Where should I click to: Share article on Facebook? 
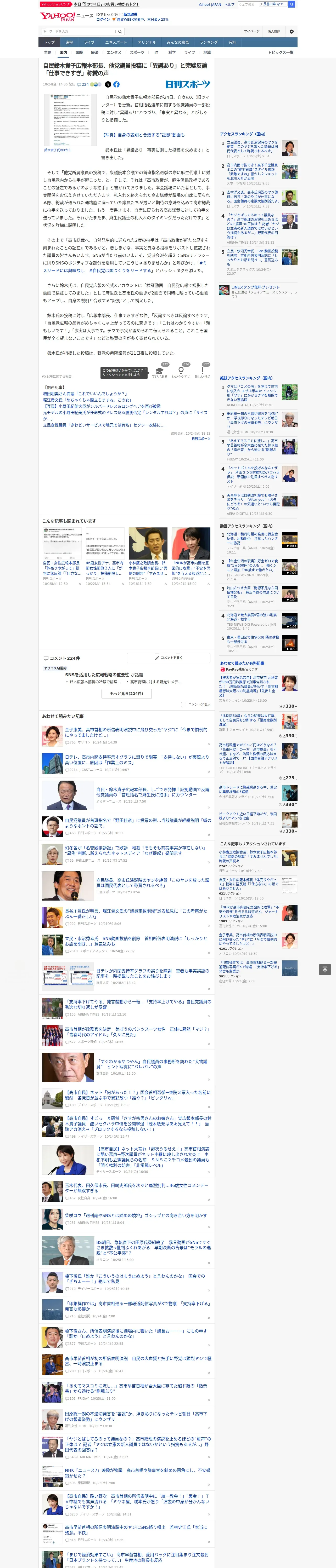click(x=116, y=85)
